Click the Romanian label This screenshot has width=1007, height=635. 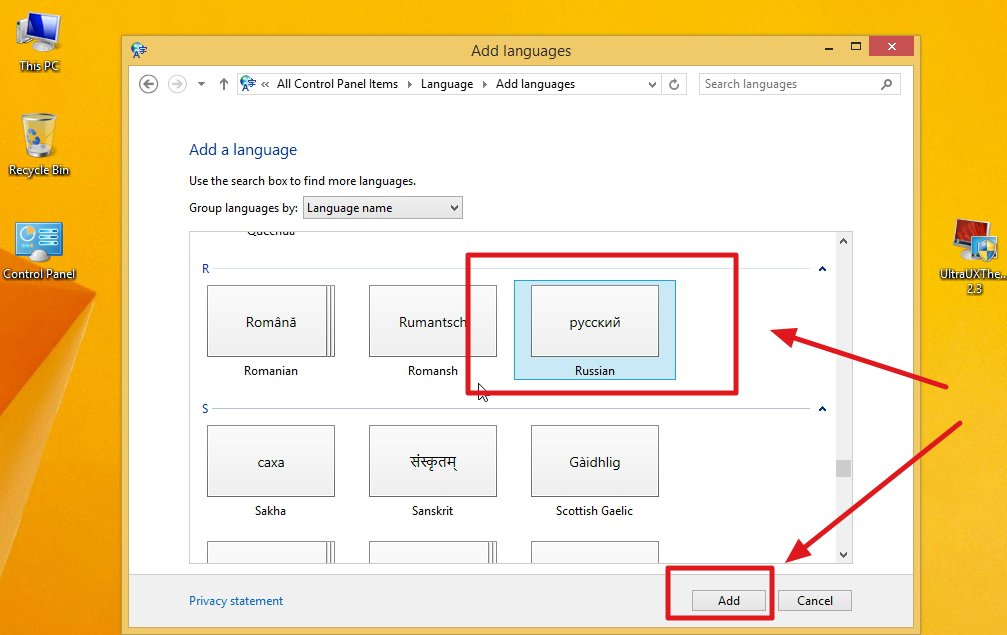(x=271, y=370)
